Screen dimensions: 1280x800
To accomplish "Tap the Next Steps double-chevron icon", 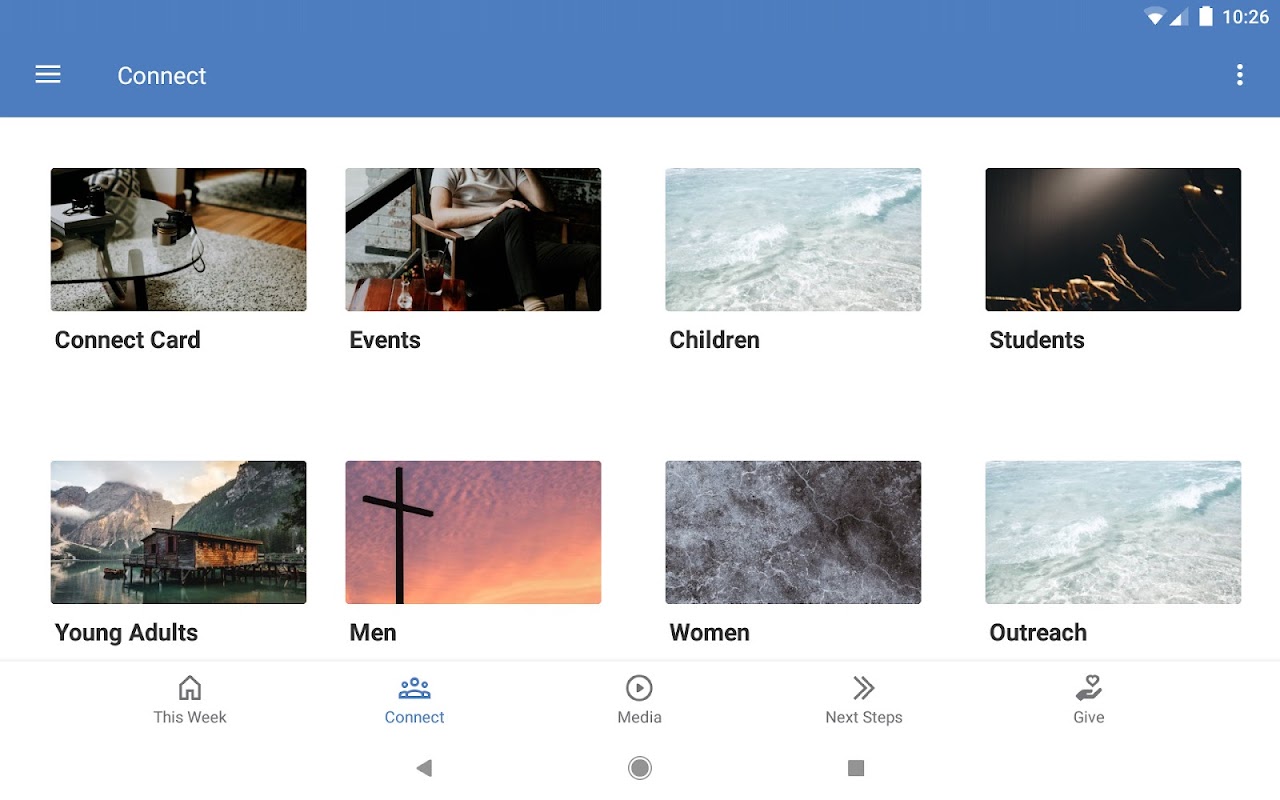I will pyautogui.click(x=864, y=688).
